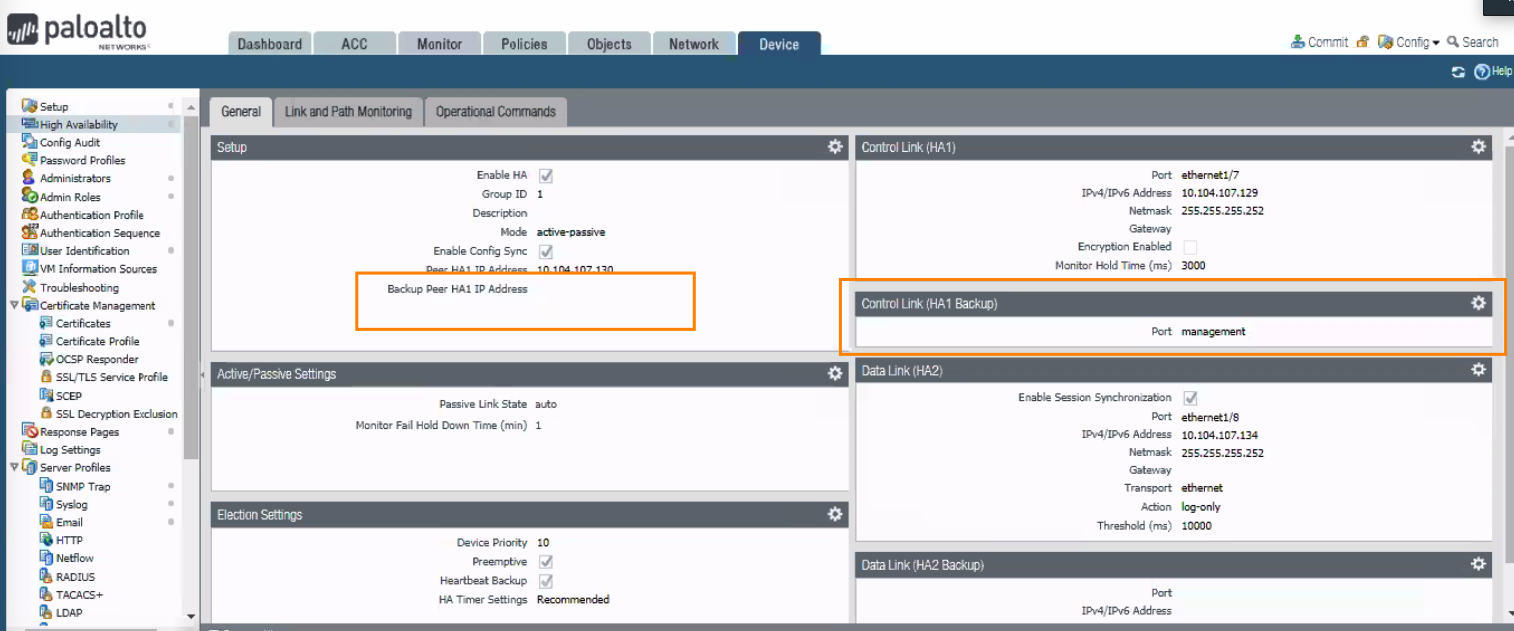Open the Link and Path Monitoring tab
The height and width of the screenshot is (631, 1514).
[x=348, y=112]
